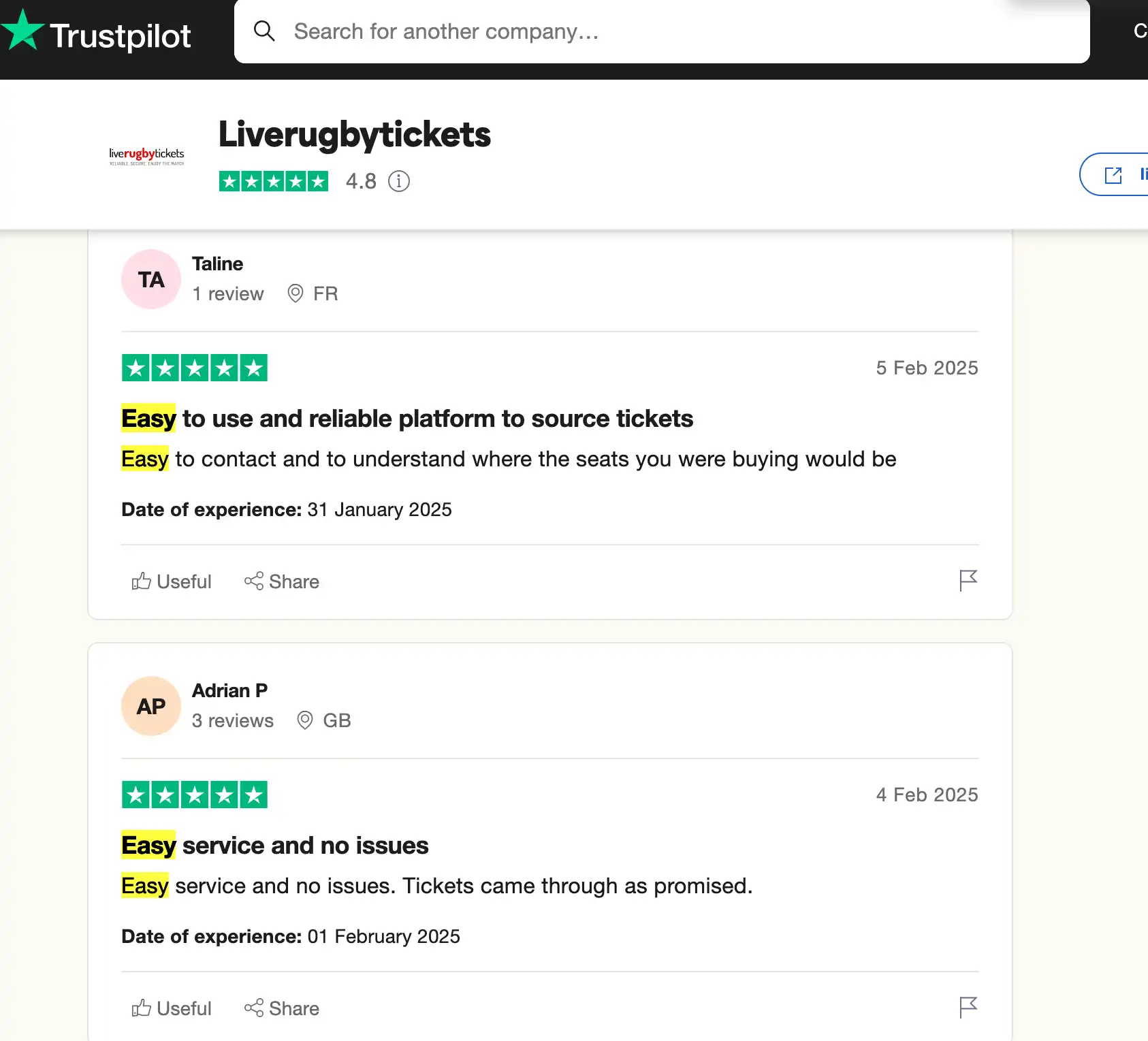Open Taline's 1 review profile
Viewport: 1148px width, 1041px height.
[227, 293]
